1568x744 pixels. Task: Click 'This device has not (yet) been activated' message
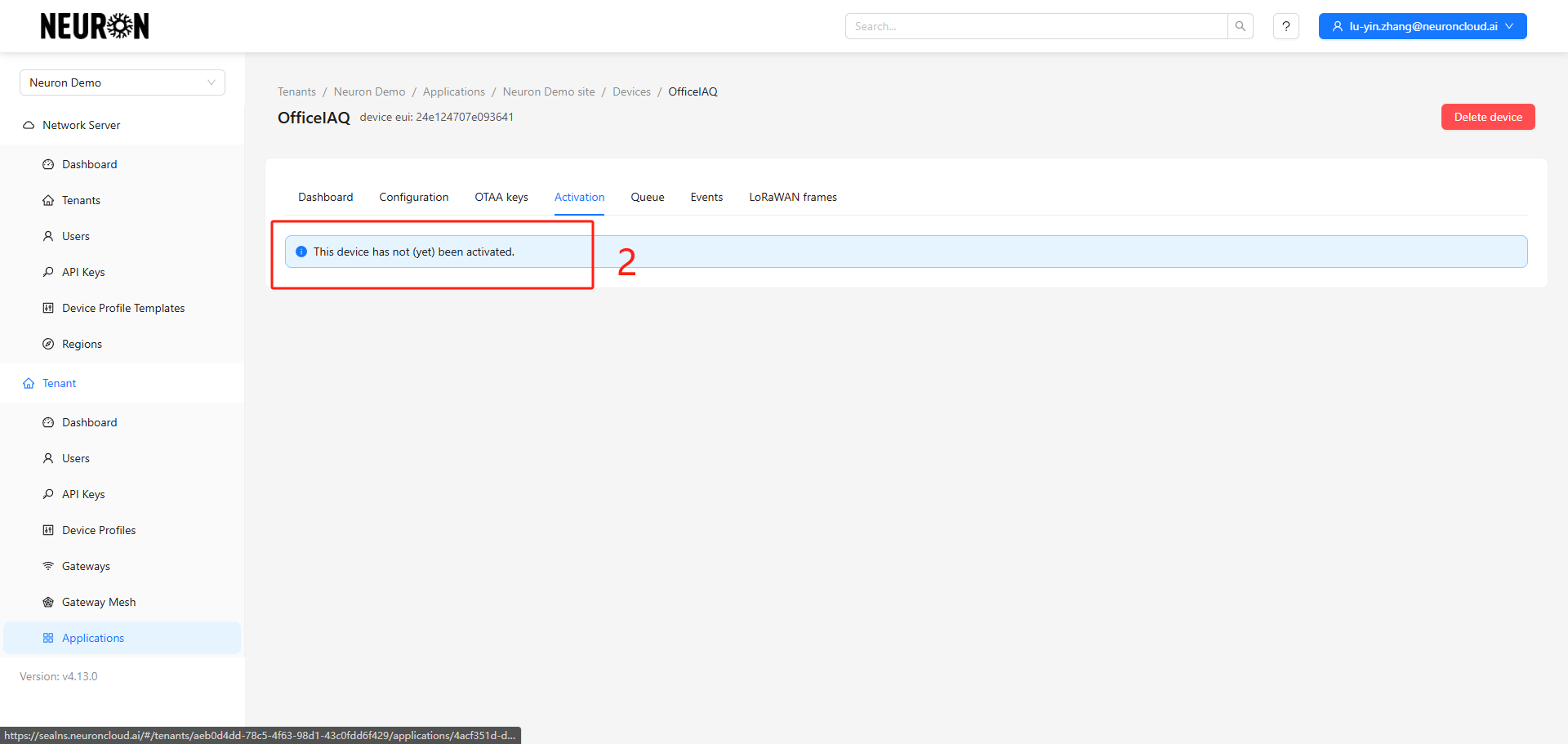414,252
